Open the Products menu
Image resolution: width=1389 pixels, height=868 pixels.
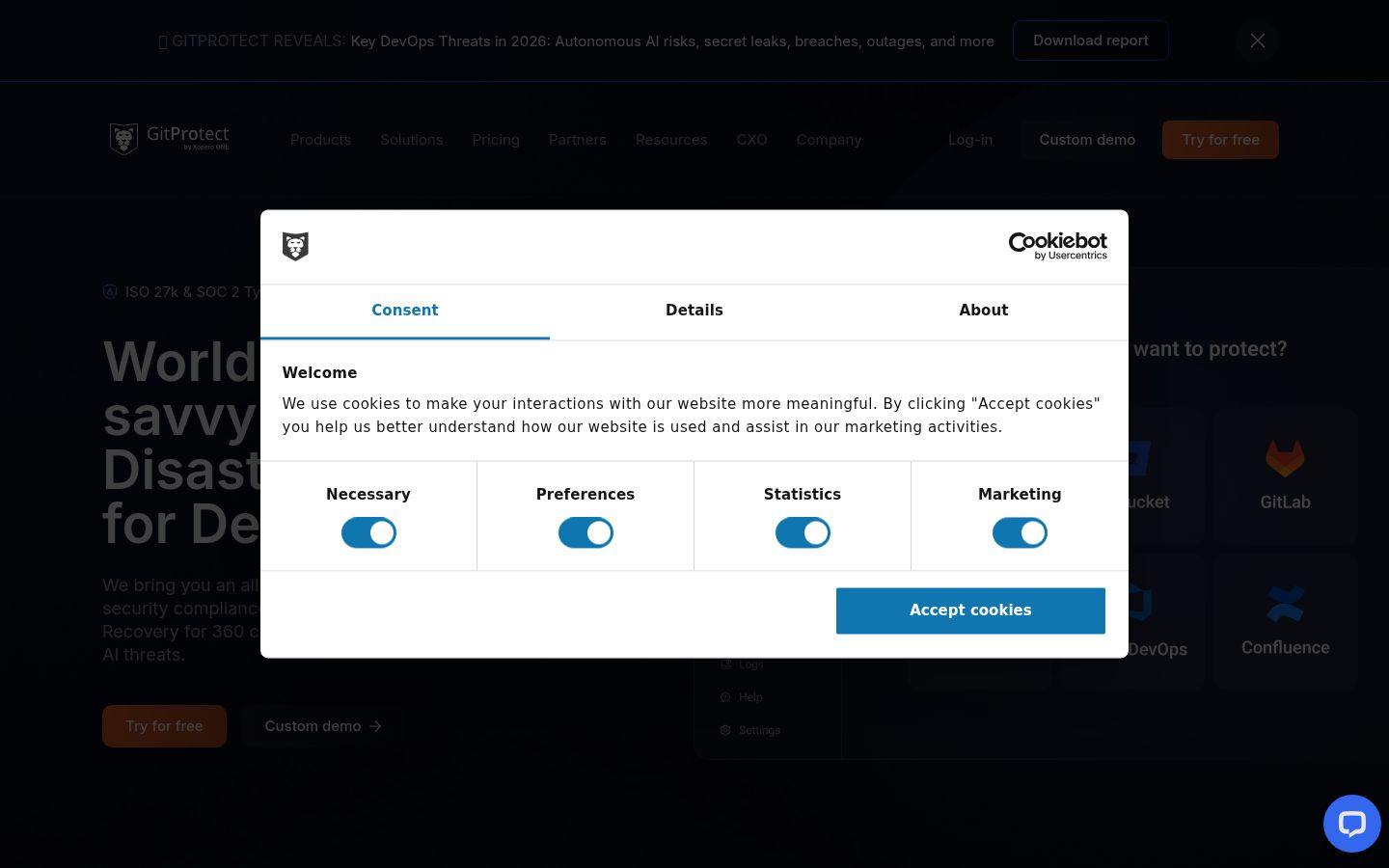320,140
